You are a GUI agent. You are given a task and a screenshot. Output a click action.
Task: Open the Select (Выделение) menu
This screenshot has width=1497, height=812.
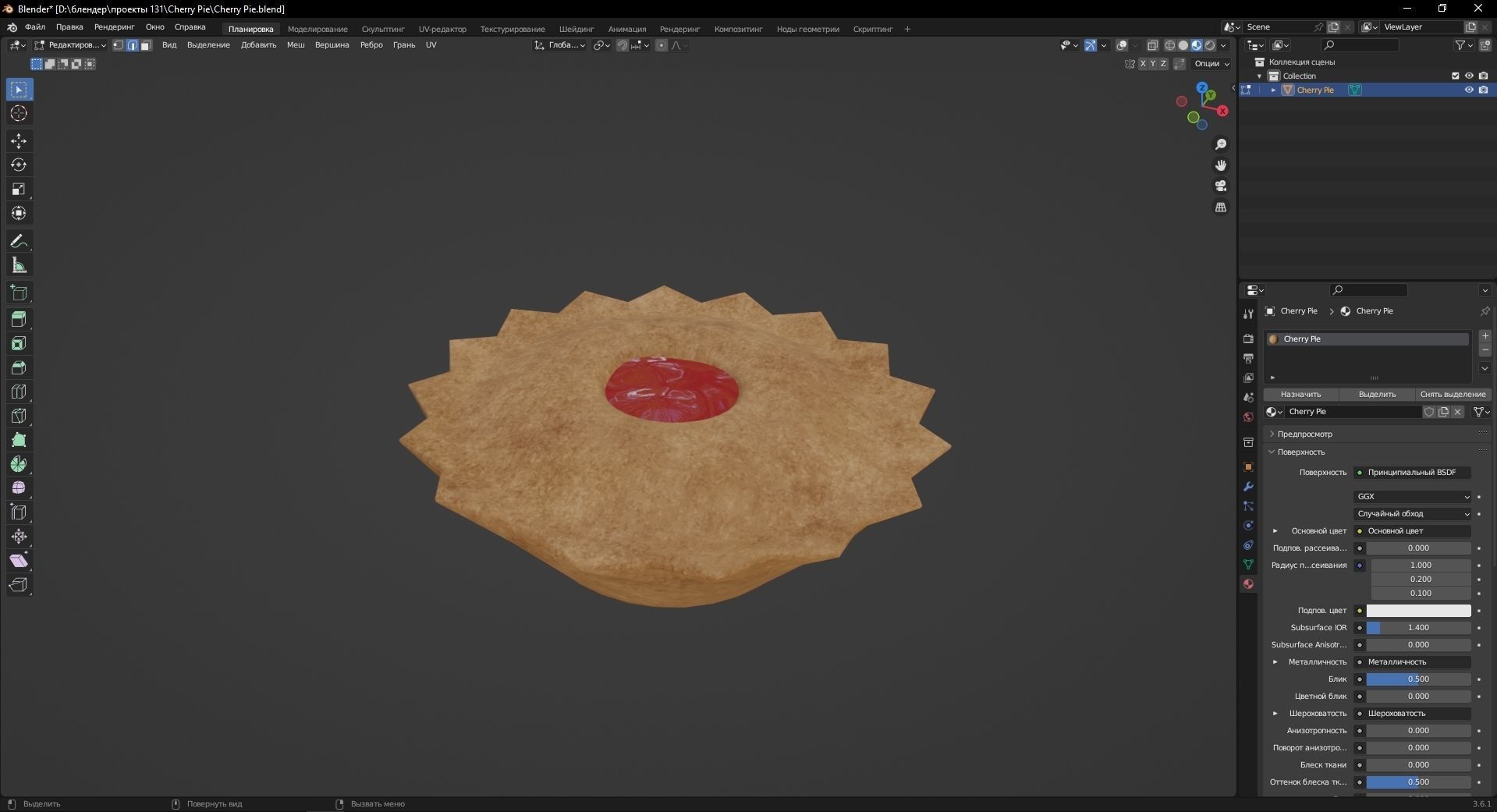208,45
